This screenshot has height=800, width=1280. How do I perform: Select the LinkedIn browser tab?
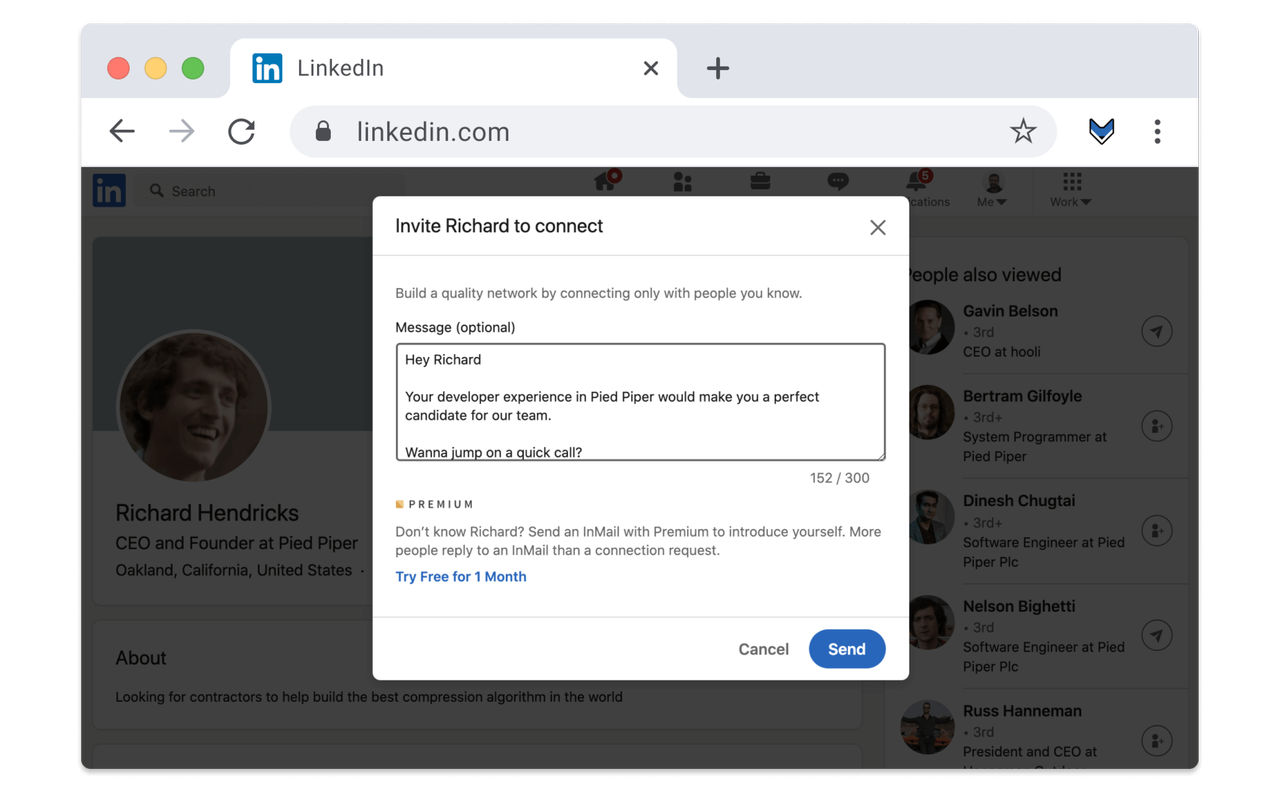[x=454, y=68]
